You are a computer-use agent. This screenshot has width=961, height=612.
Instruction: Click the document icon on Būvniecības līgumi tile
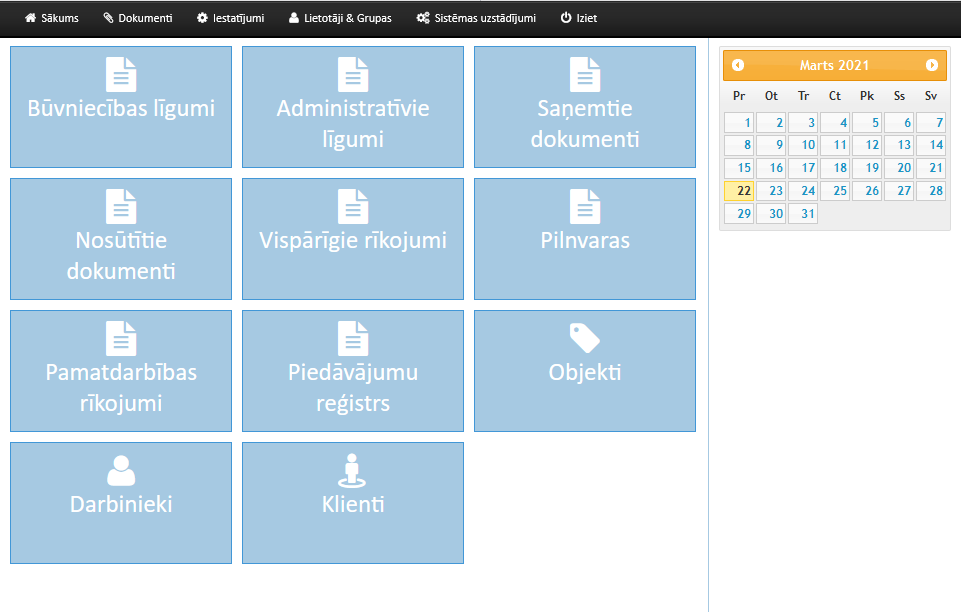point(121,75)
